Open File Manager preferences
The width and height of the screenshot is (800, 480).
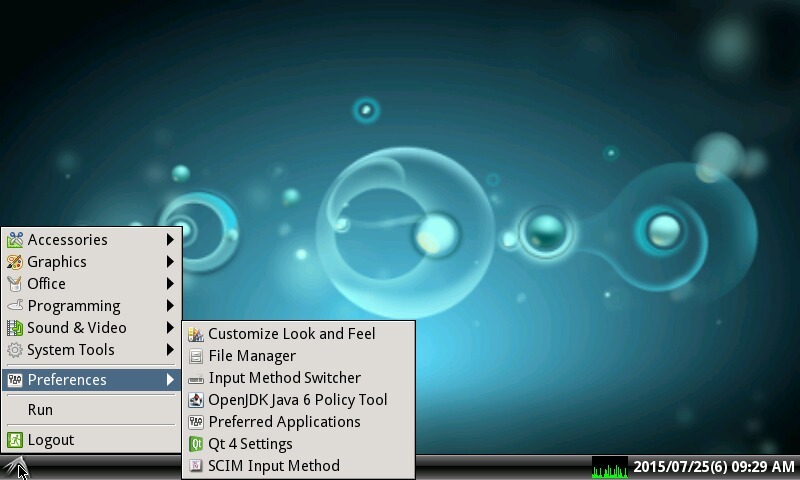[x=298, y=356]
